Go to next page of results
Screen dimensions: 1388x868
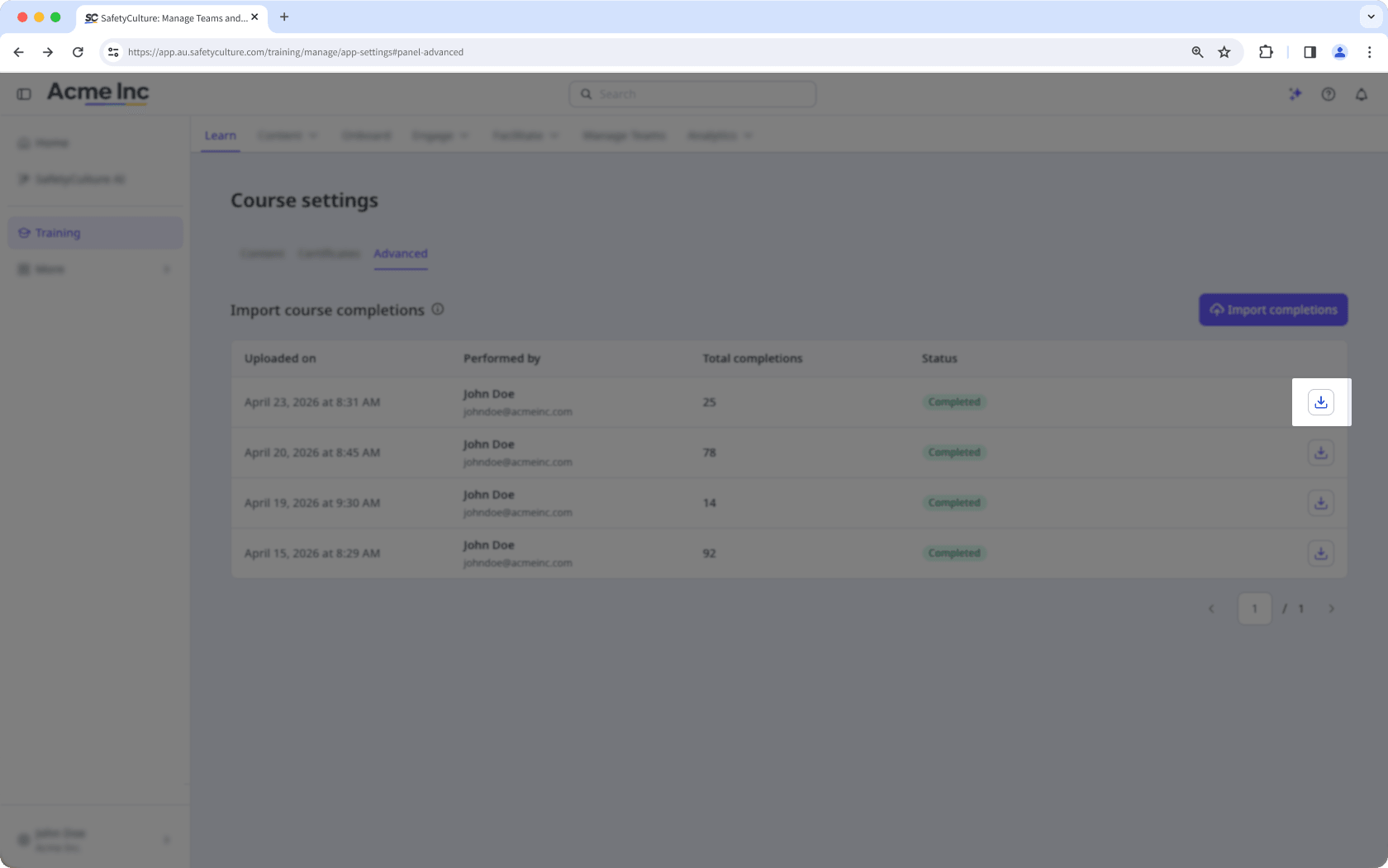click(x=1331, y=609)
